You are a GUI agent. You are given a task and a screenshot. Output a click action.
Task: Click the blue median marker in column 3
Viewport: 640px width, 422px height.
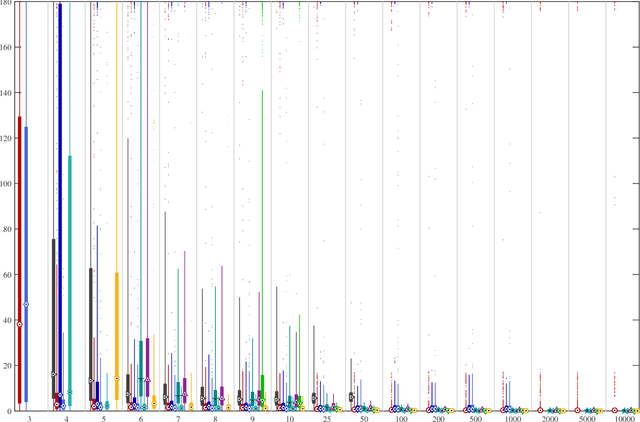pos(26,305)
